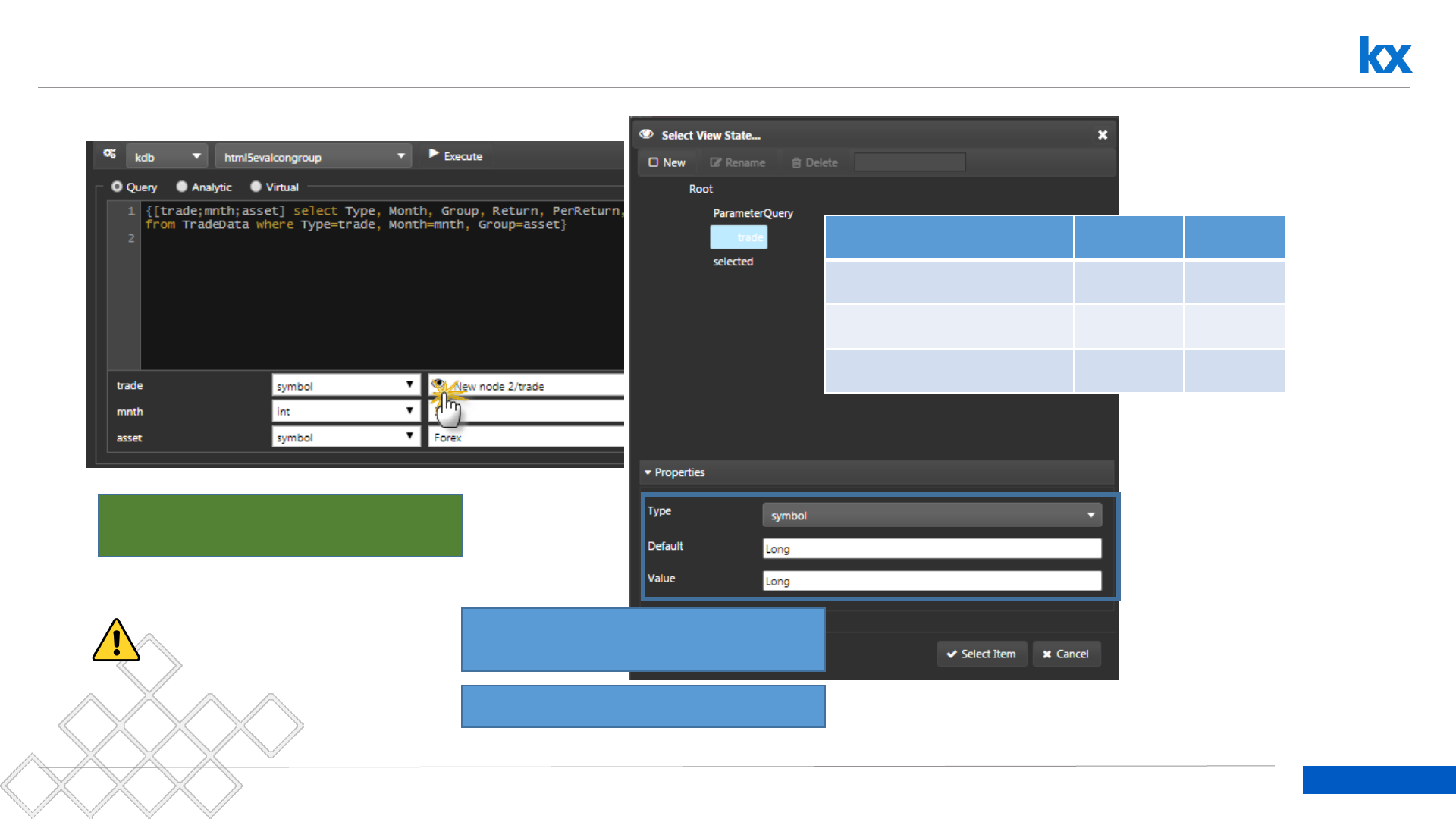This screenshot has height=819, width=1456.
Task: Select the Analytic radio button
Action: pos(182,187)
